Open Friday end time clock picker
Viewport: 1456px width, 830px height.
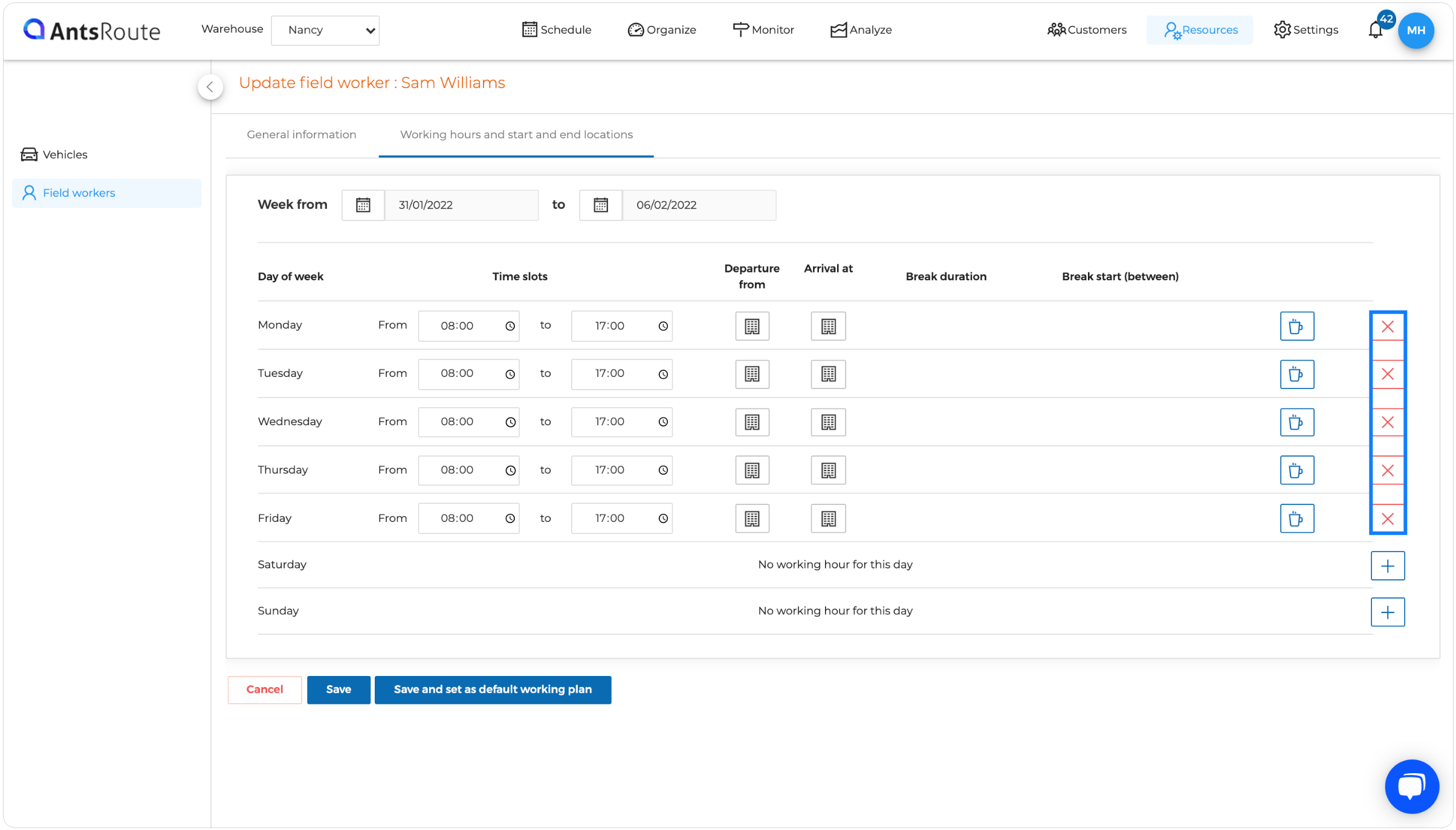tap(663, 519)
